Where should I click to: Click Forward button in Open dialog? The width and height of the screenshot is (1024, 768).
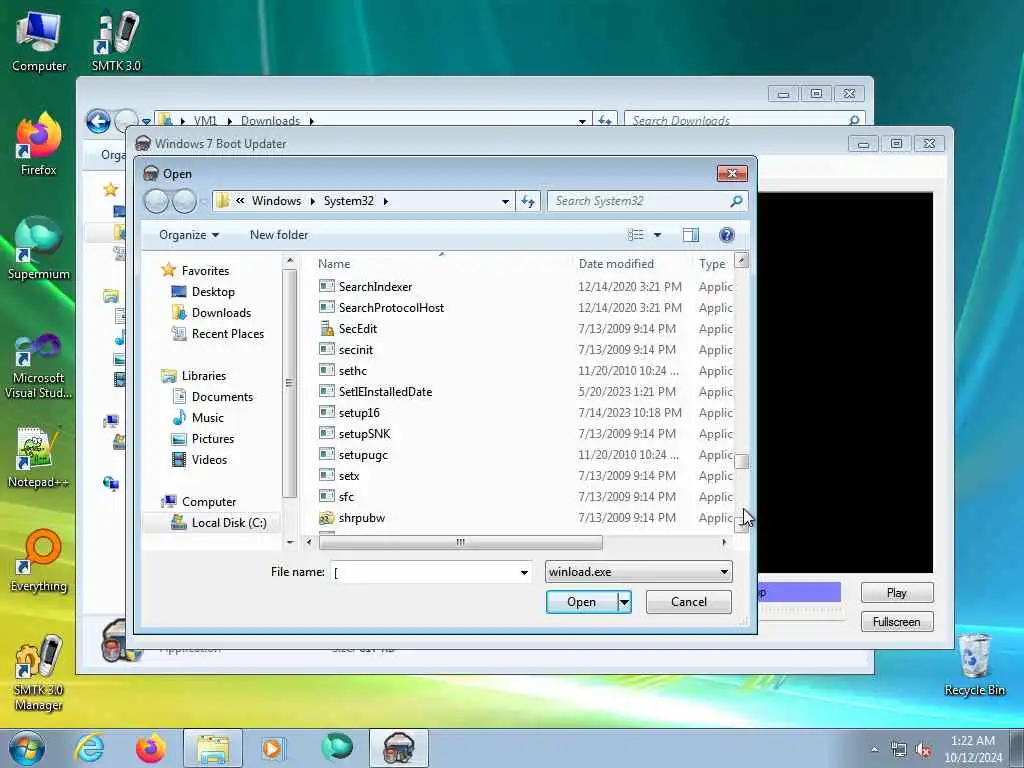(x=184, y=201)
